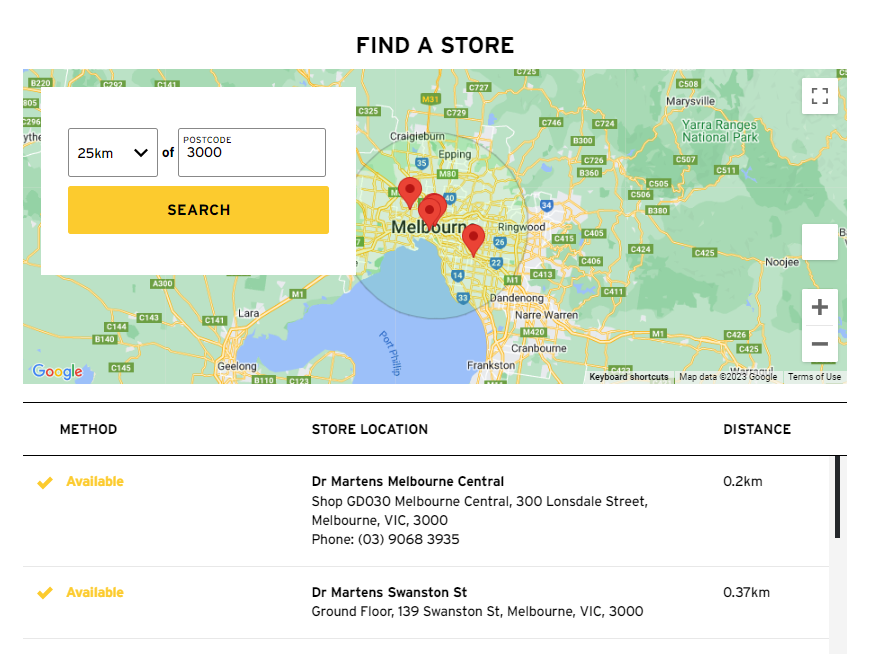Click the 0.37km distance value

point(746,592)
